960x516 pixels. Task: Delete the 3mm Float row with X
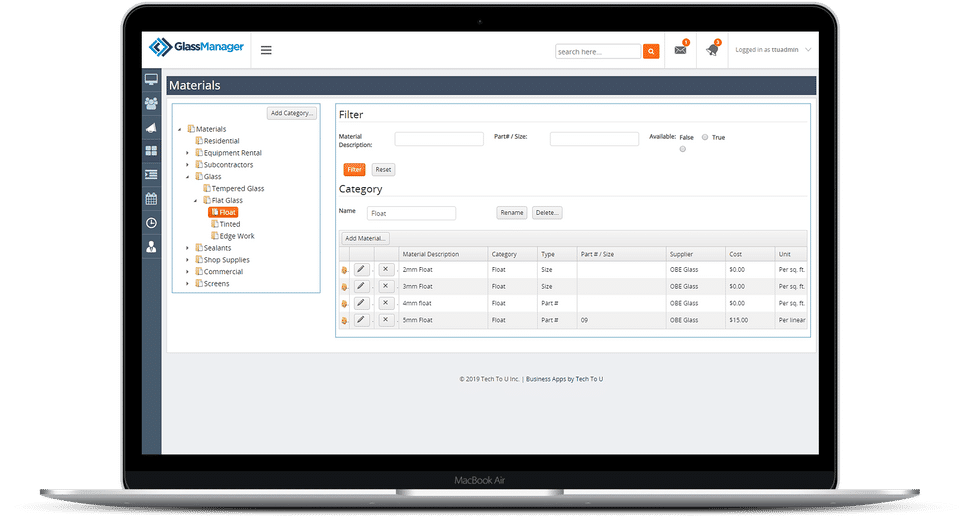pos(386,286)
